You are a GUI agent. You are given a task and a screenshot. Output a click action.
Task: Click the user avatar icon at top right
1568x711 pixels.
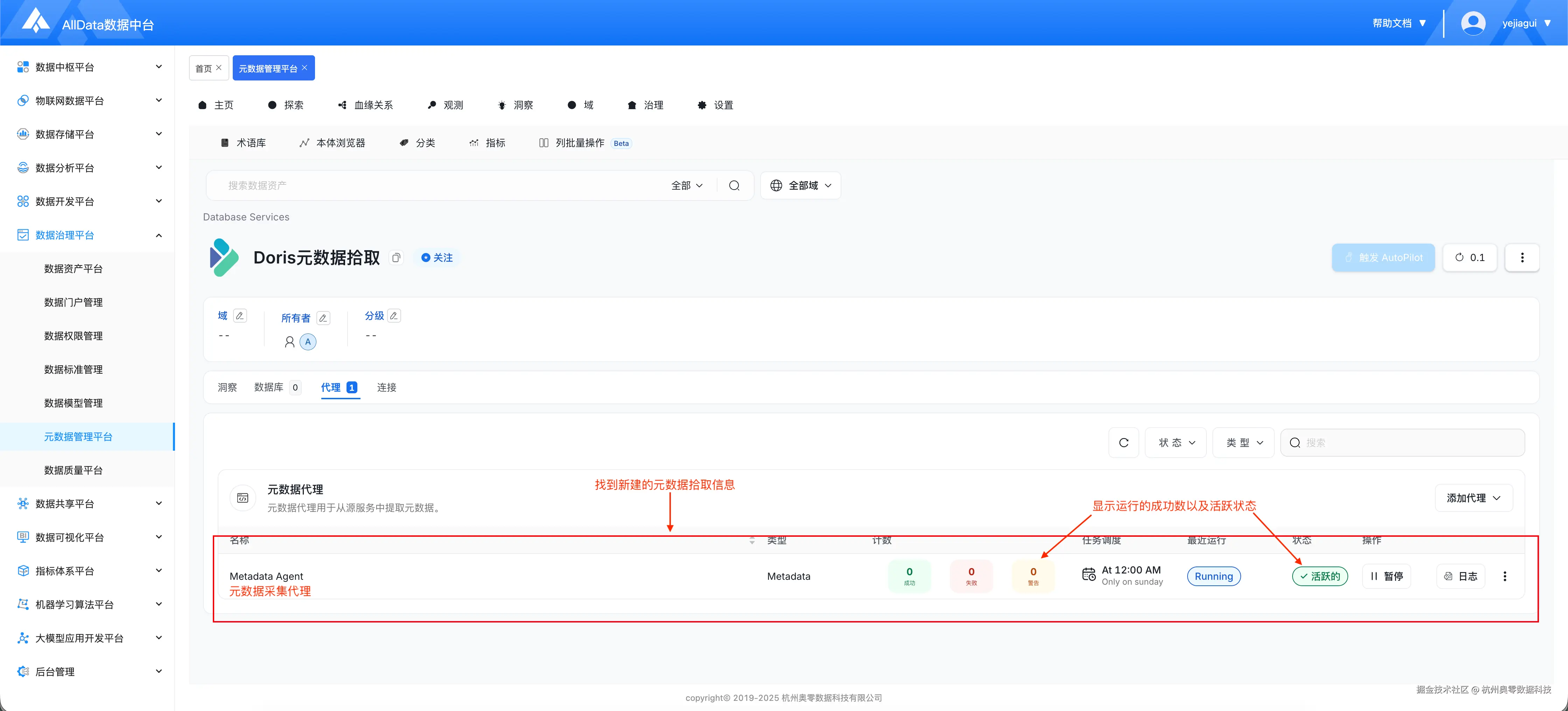tap(1472, 23)
